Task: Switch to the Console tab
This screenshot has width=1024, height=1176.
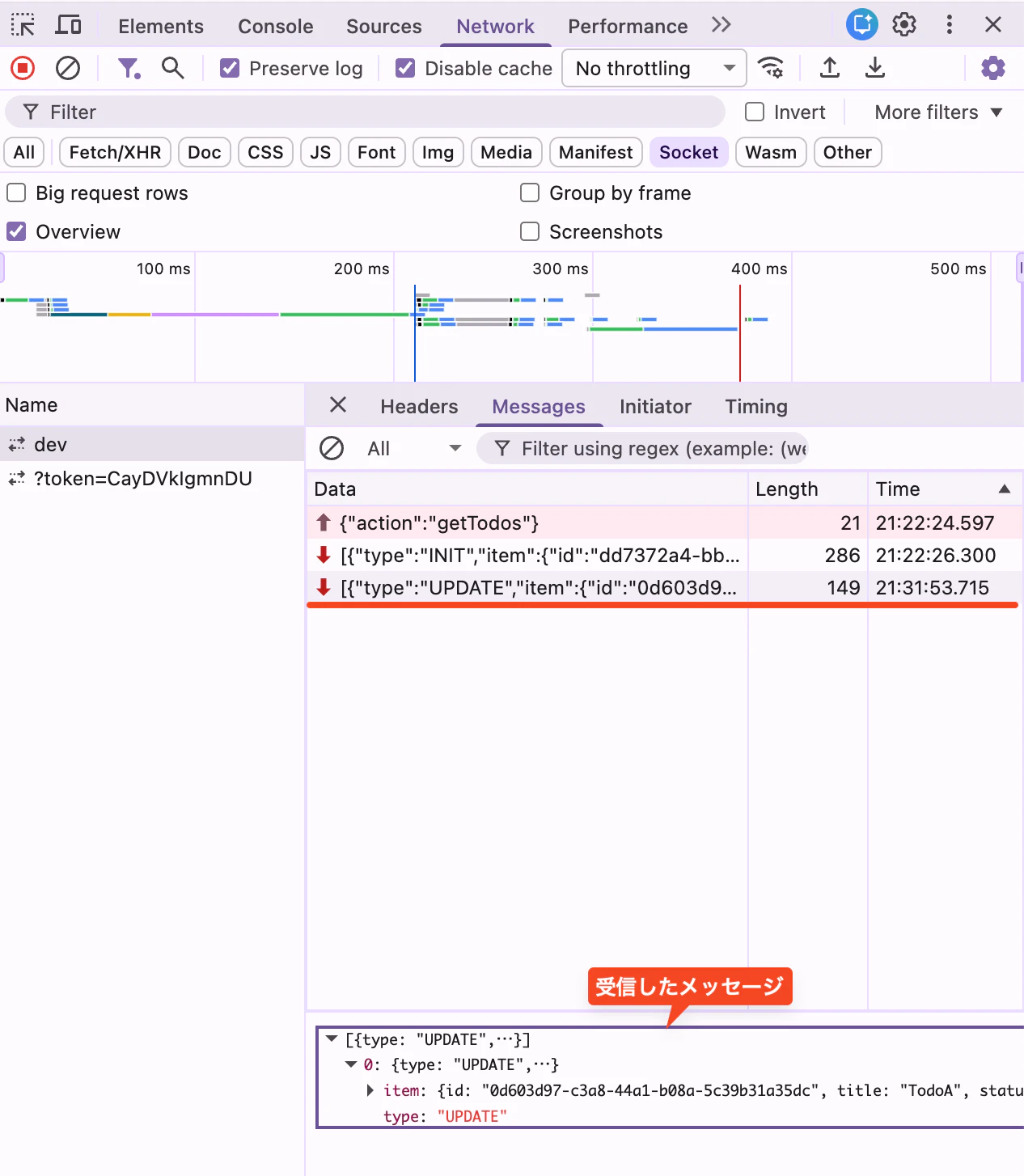Action: [275, 26]
